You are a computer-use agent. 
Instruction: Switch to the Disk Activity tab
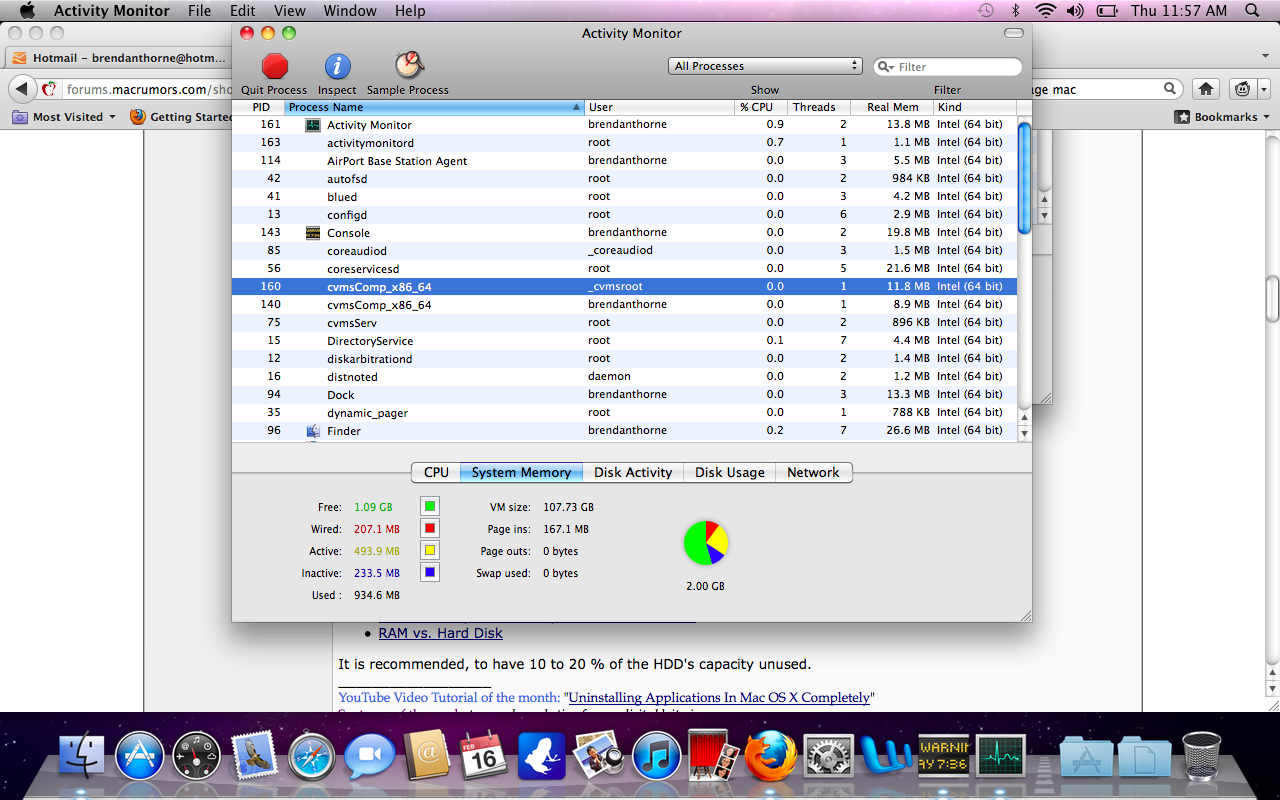(633, 472)
